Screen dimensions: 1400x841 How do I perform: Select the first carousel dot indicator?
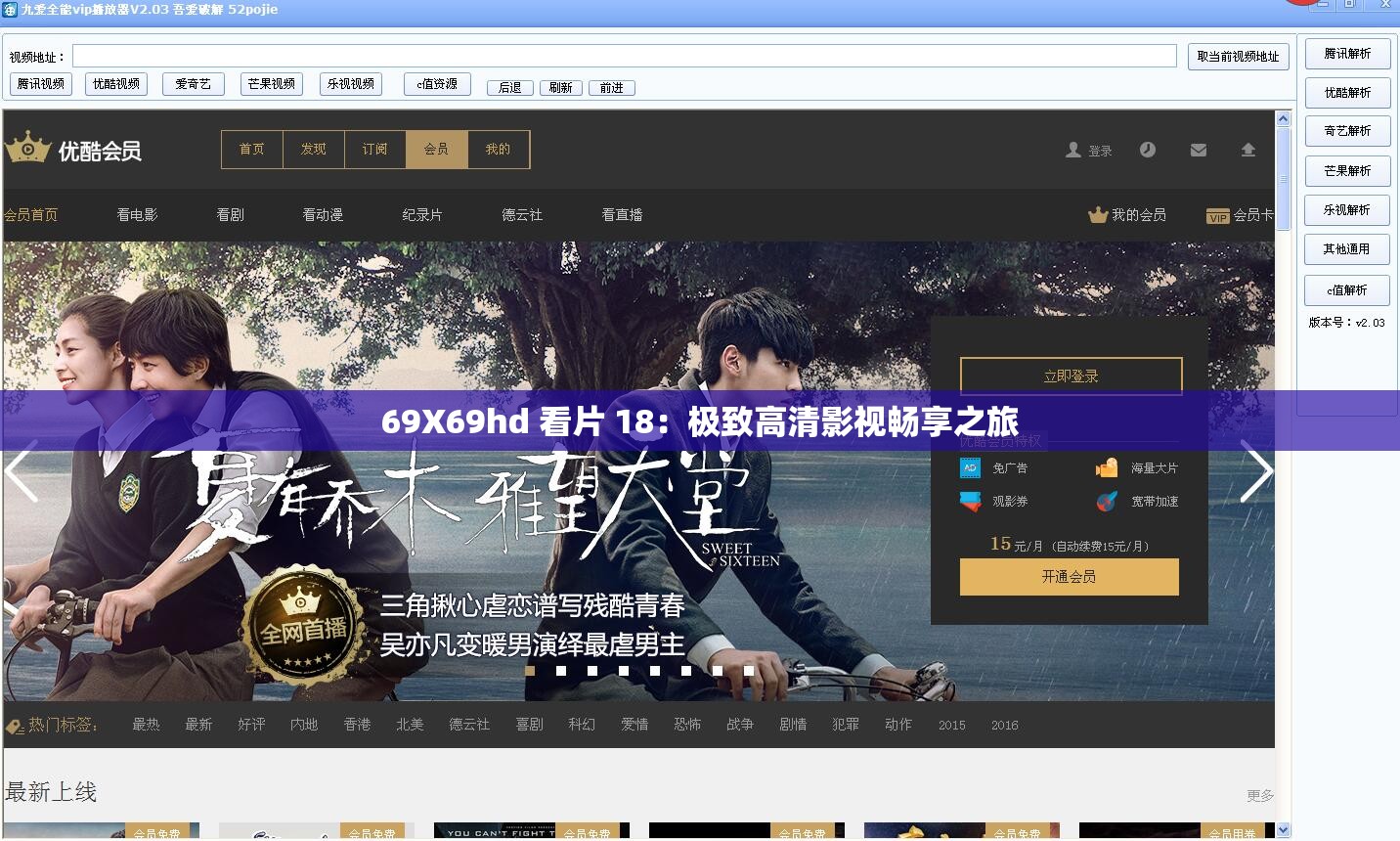(530, 671)
